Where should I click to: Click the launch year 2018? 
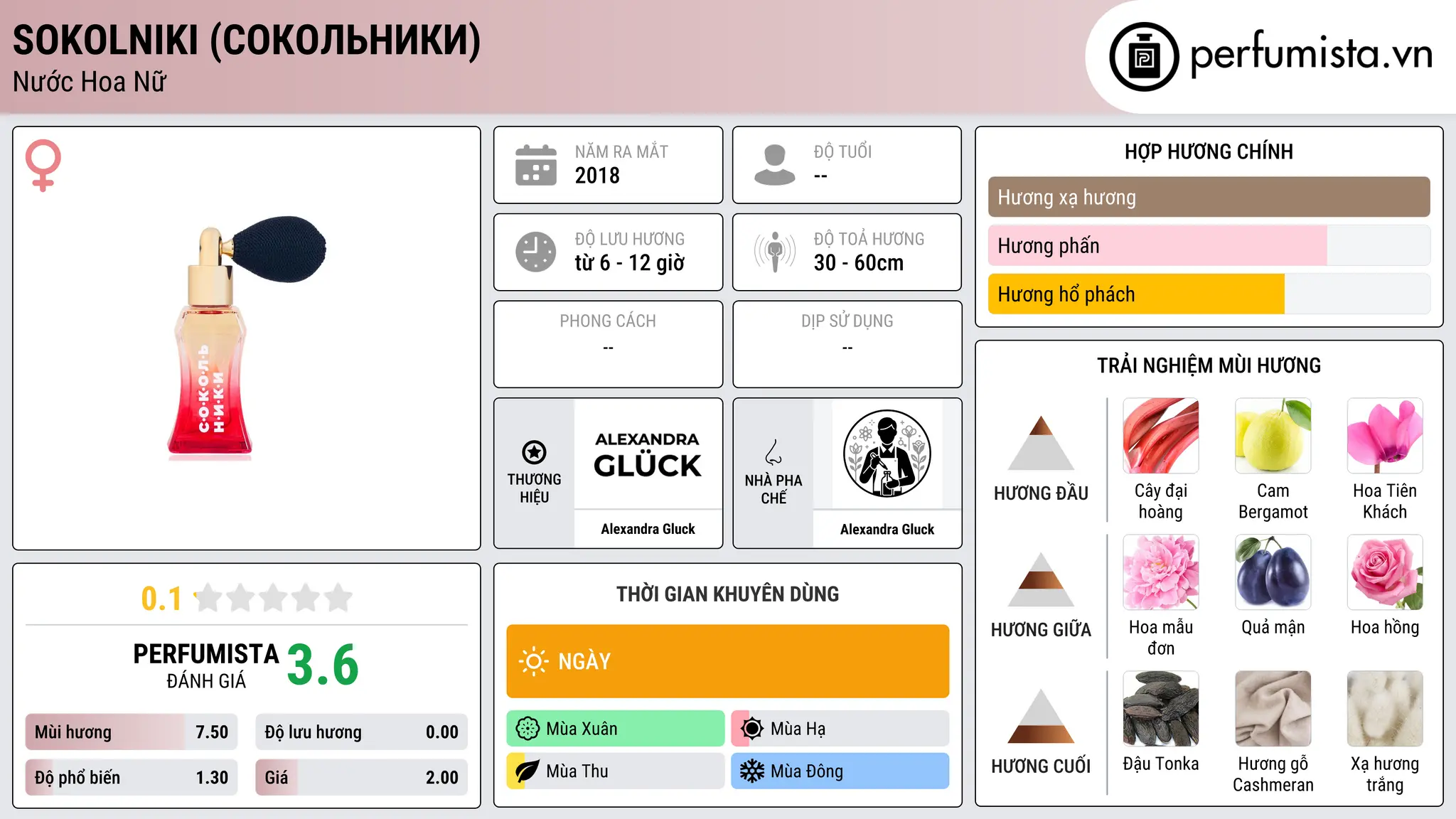pos(597,176)
